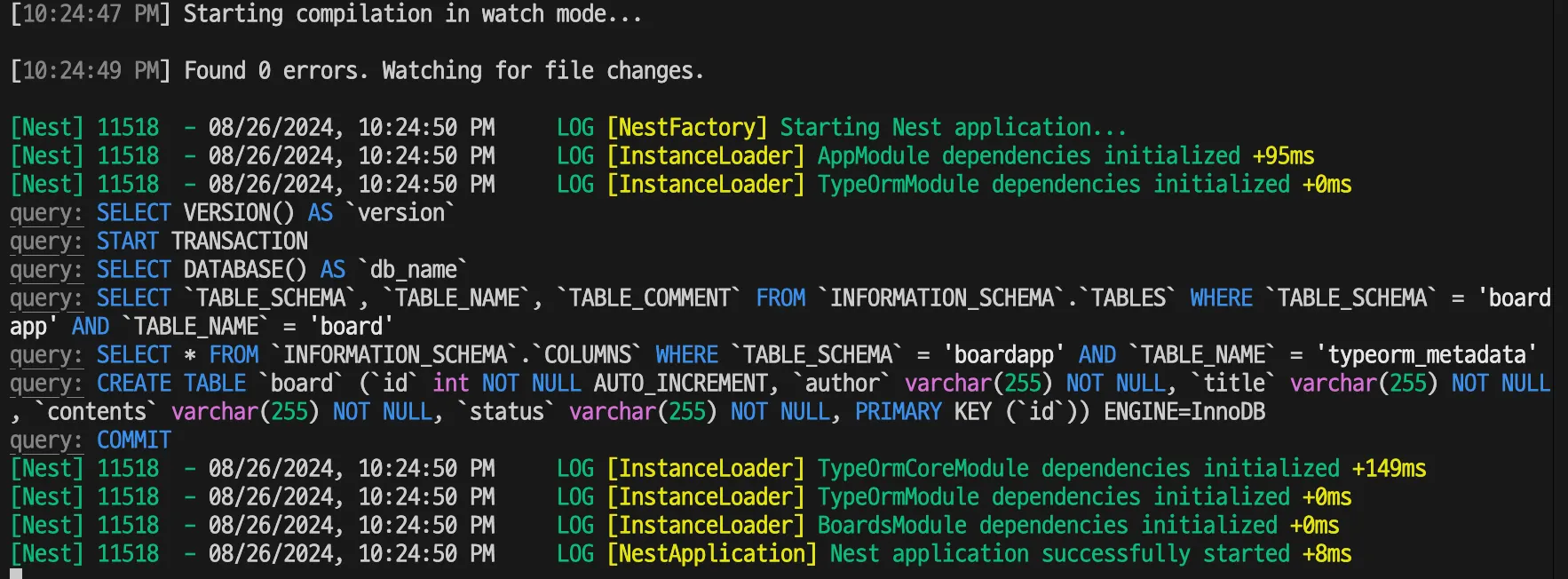Click the "START TRANSACTION" query text
Screen dimensions: 1568x579
202,242
